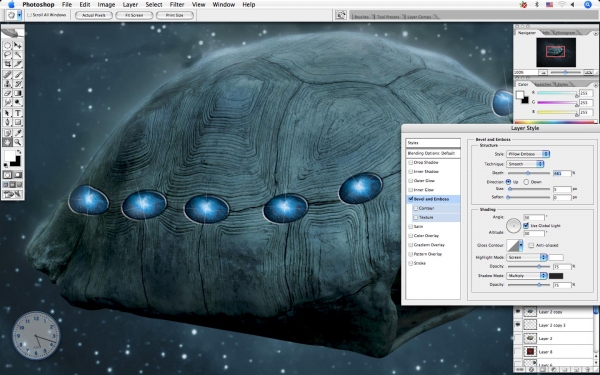
Task: Open the Layer menu
Action: pos(130,5)
